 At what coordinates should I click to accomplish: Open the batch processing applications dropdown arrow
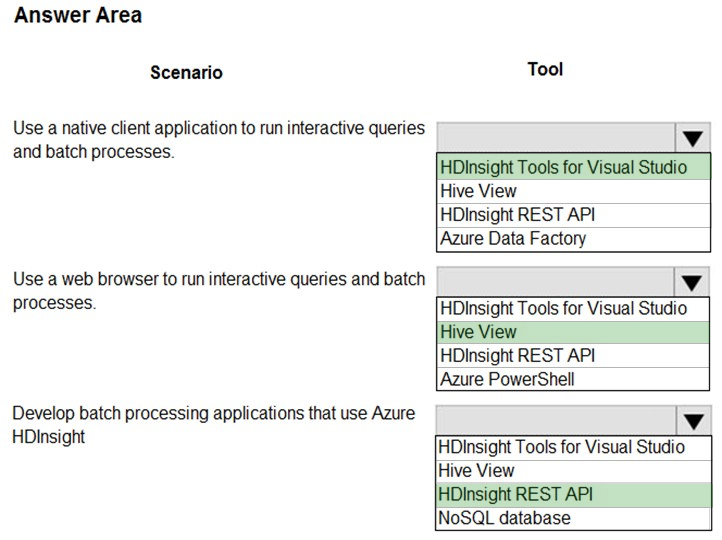(x=694, y=421)
